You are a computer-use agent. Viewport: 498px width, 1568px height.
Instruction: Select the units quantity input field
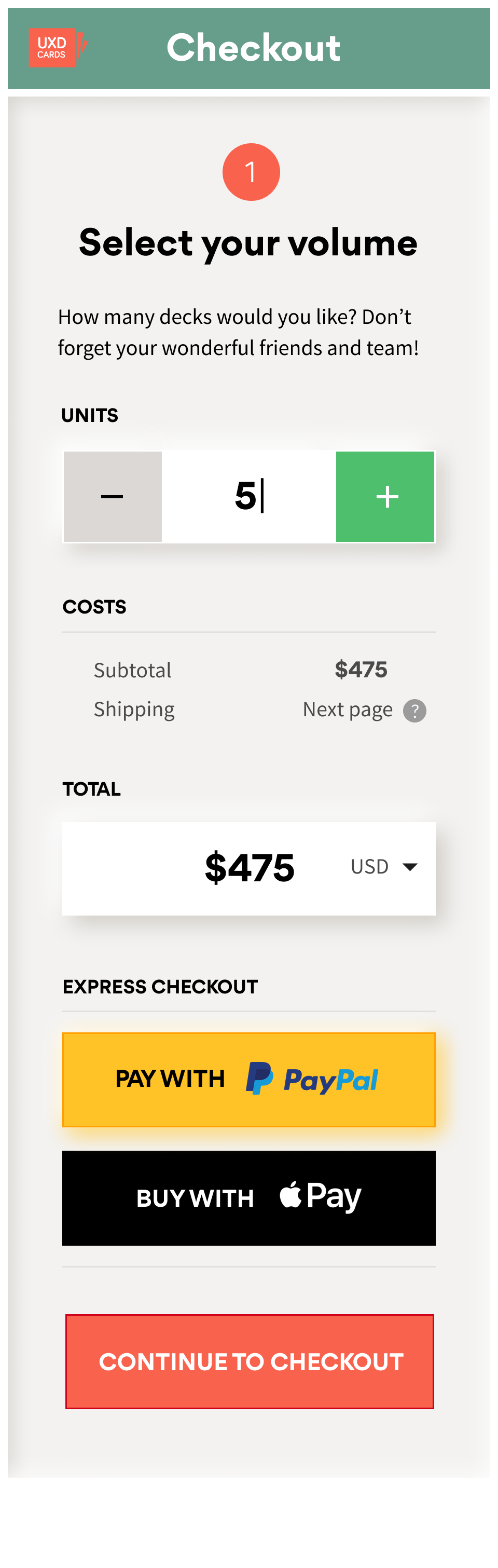tap(250, 496)
